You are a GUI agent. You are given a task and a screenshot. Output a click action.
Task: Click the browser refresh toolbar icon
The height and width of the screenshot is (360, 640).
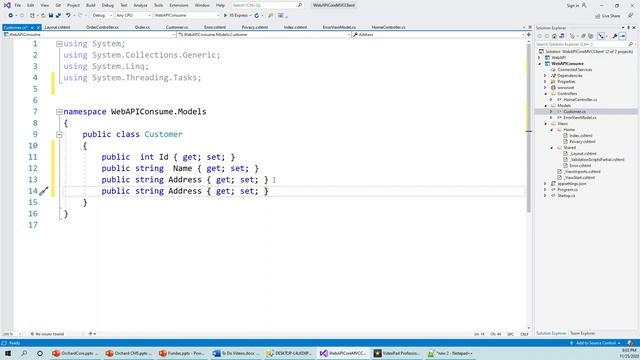(x=256, y=16)
